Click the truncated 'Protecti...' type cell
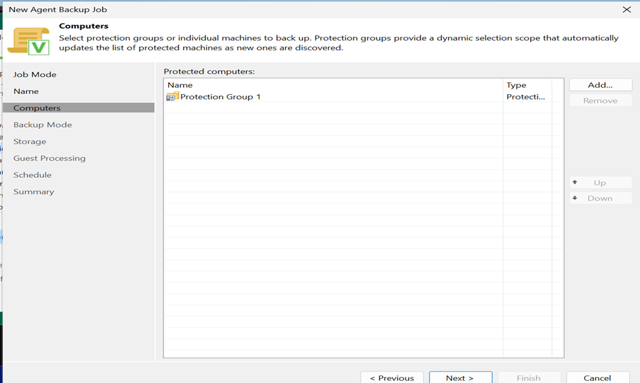The width and height of the screenshot is (640, 383). pos(526,97)
